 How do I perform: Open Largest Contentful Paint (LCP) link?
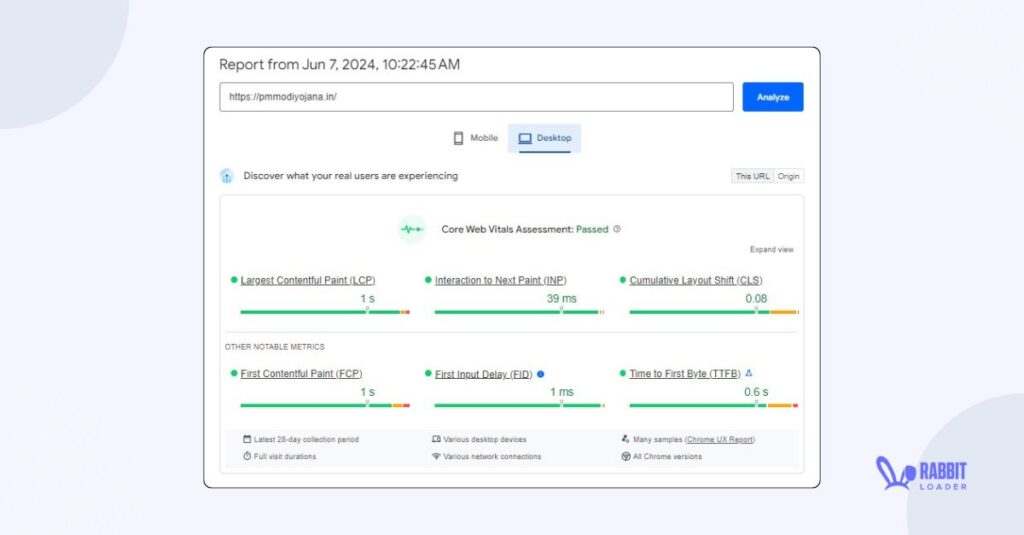(308, 280)
